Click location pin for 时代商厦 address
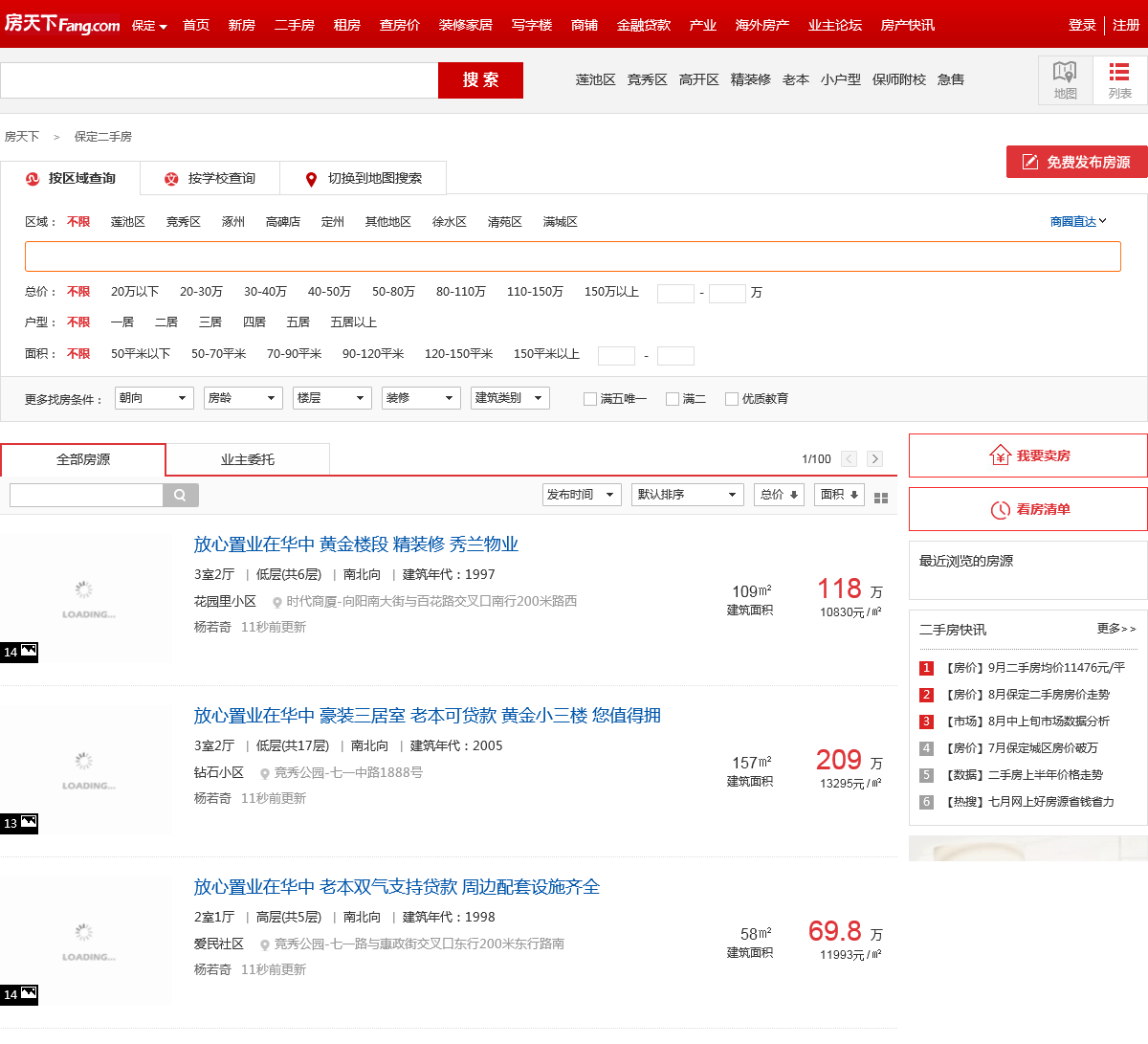1148x1044 pixels. (x=277, y=603)
